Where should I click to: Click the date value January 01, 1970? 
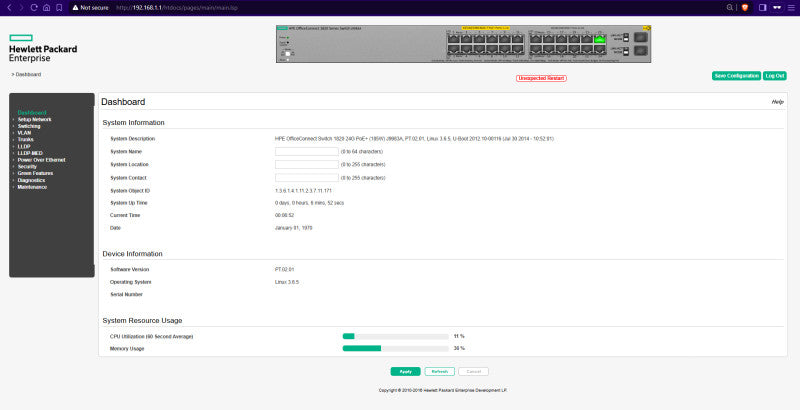click(293, 228)
